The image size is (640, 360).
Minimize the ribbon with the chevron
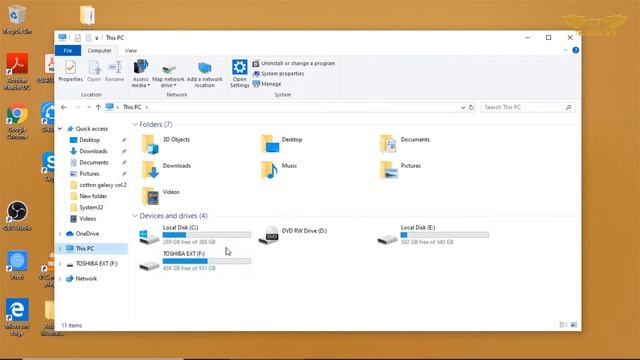[565, 50]
